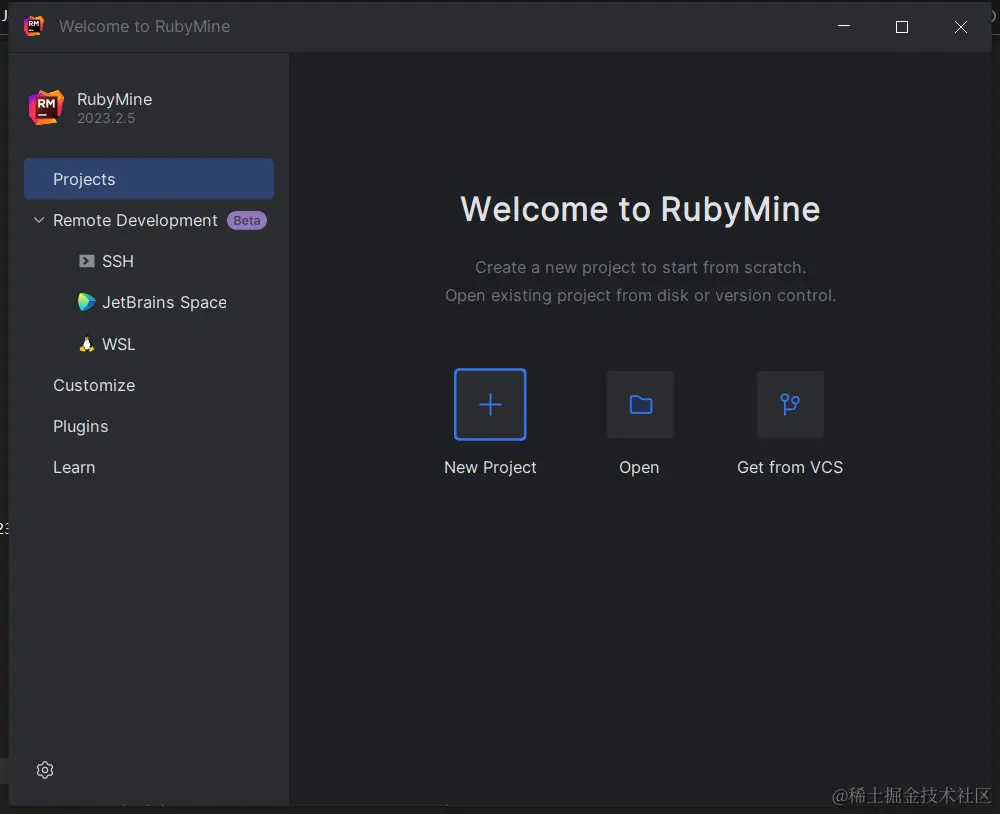Click the Open label
Viewport: 1000px width, 814px height.
coord(639,468)
